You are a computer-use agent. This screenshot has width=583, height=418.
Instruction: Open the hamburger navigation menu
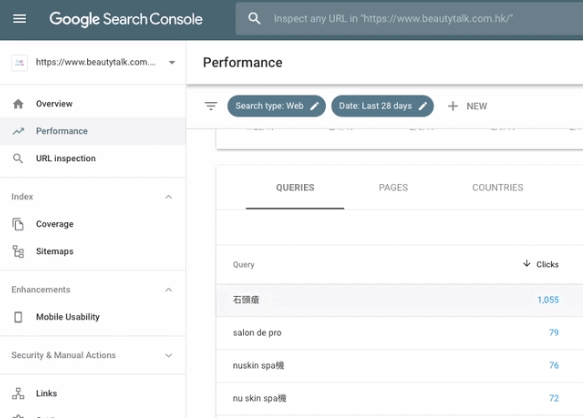point(19,19)
